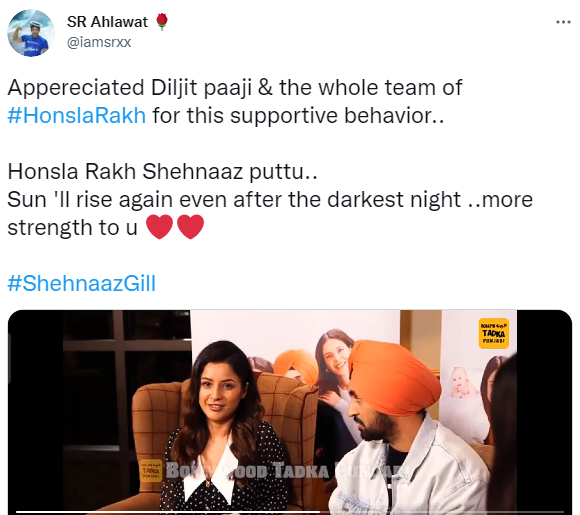This screenshot has height=515, width=580.
Task: Click the red heart emojis in tweet
Action: pos(175,227)
